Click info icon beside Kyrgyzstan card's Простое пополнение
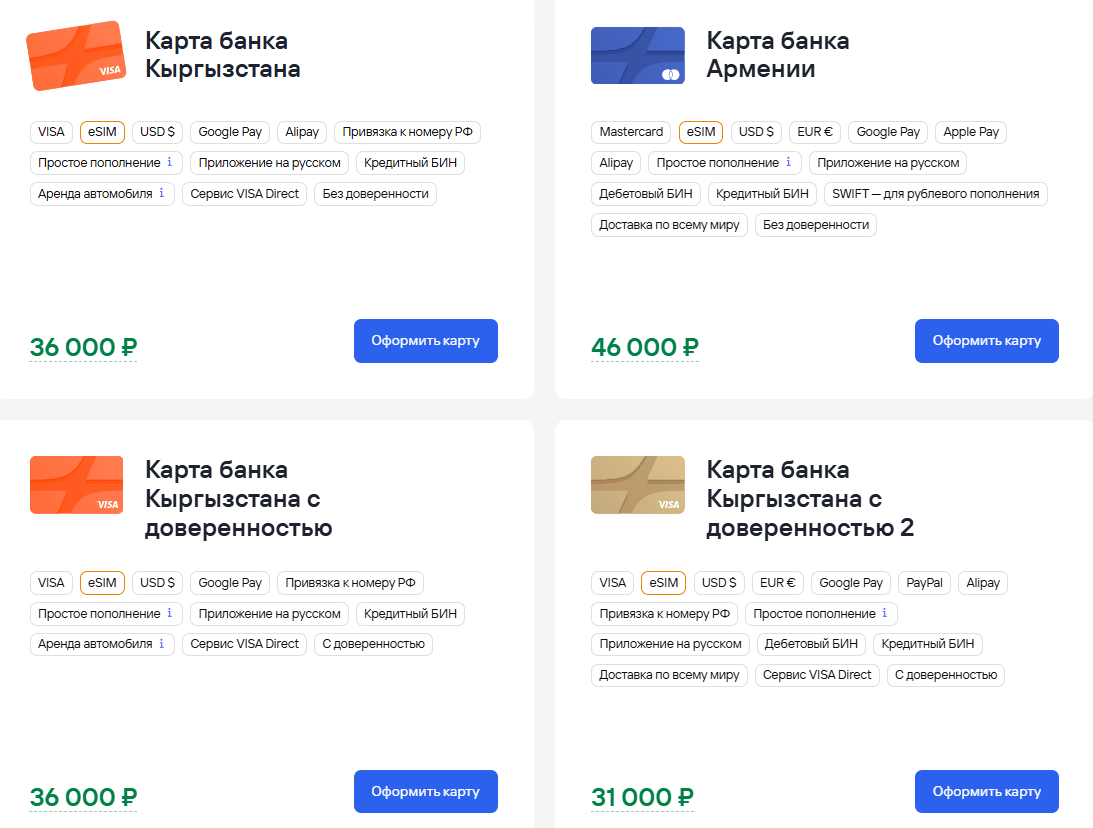 (170, 162)
